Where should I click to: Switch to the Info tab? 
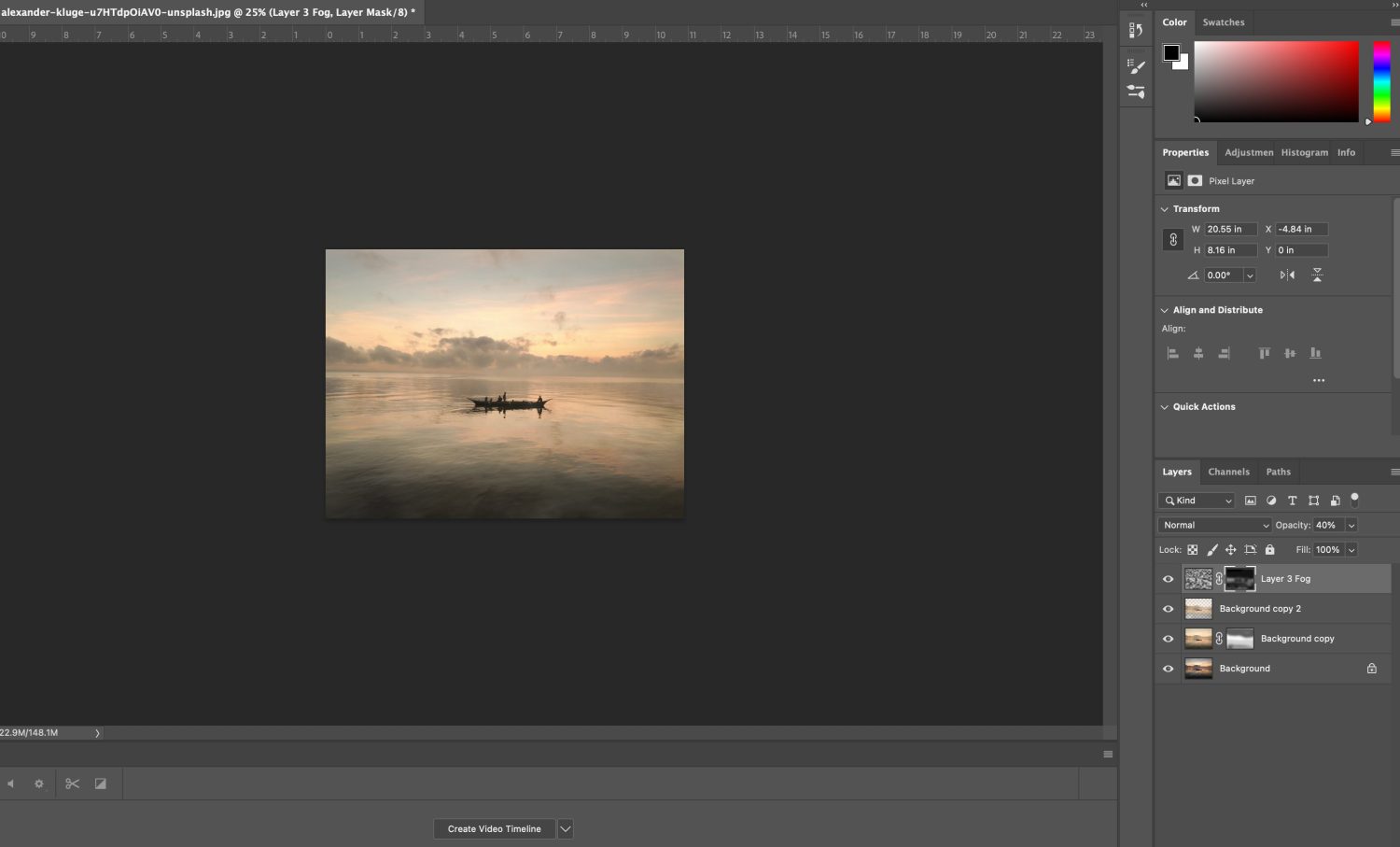[x=1346, y=152]
